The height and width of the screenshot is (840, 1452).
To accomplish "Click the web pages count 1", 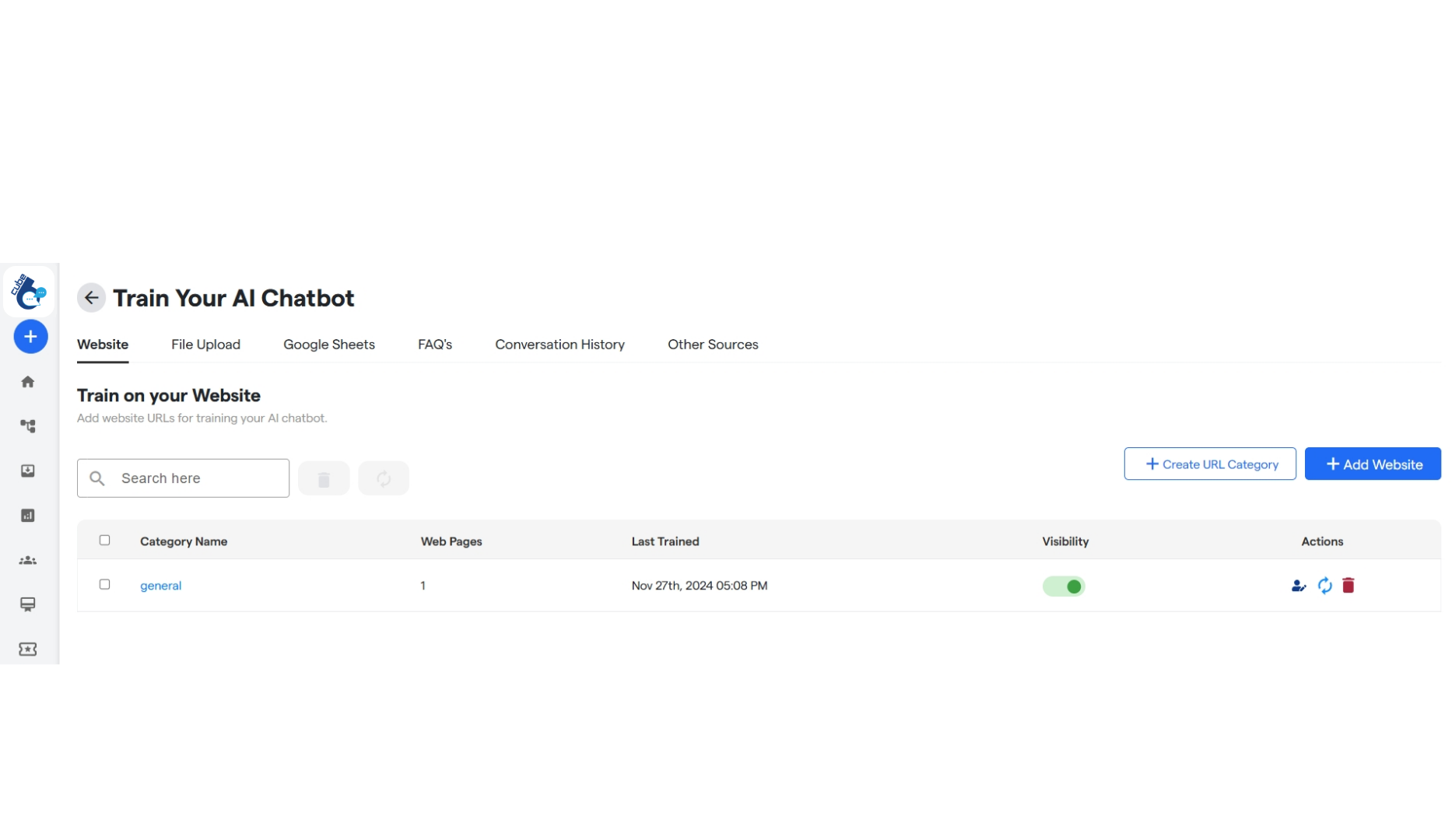I will 423,586.
